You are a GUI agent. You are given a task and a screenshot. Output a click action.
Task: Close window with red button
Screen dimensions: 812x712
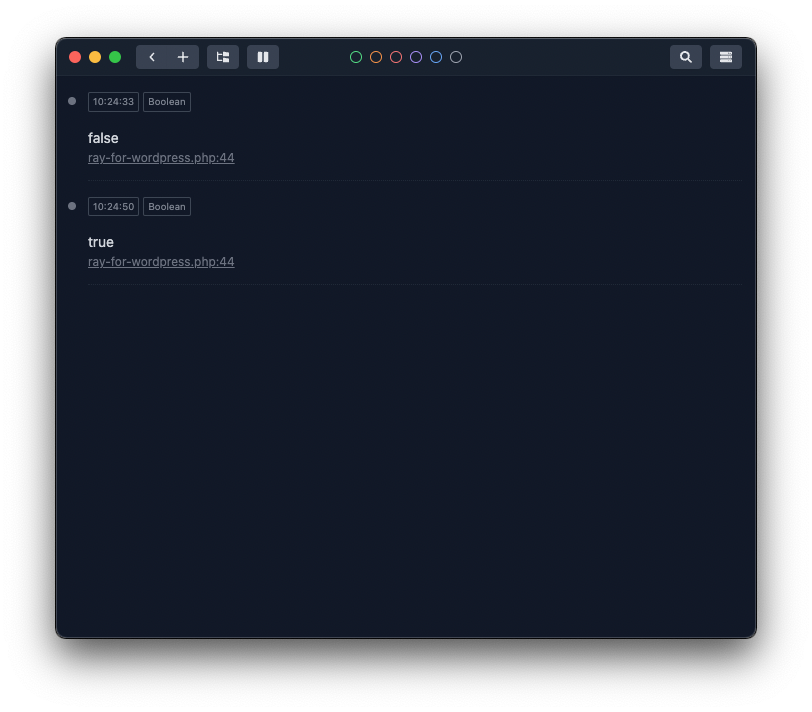tap(75, 57)
